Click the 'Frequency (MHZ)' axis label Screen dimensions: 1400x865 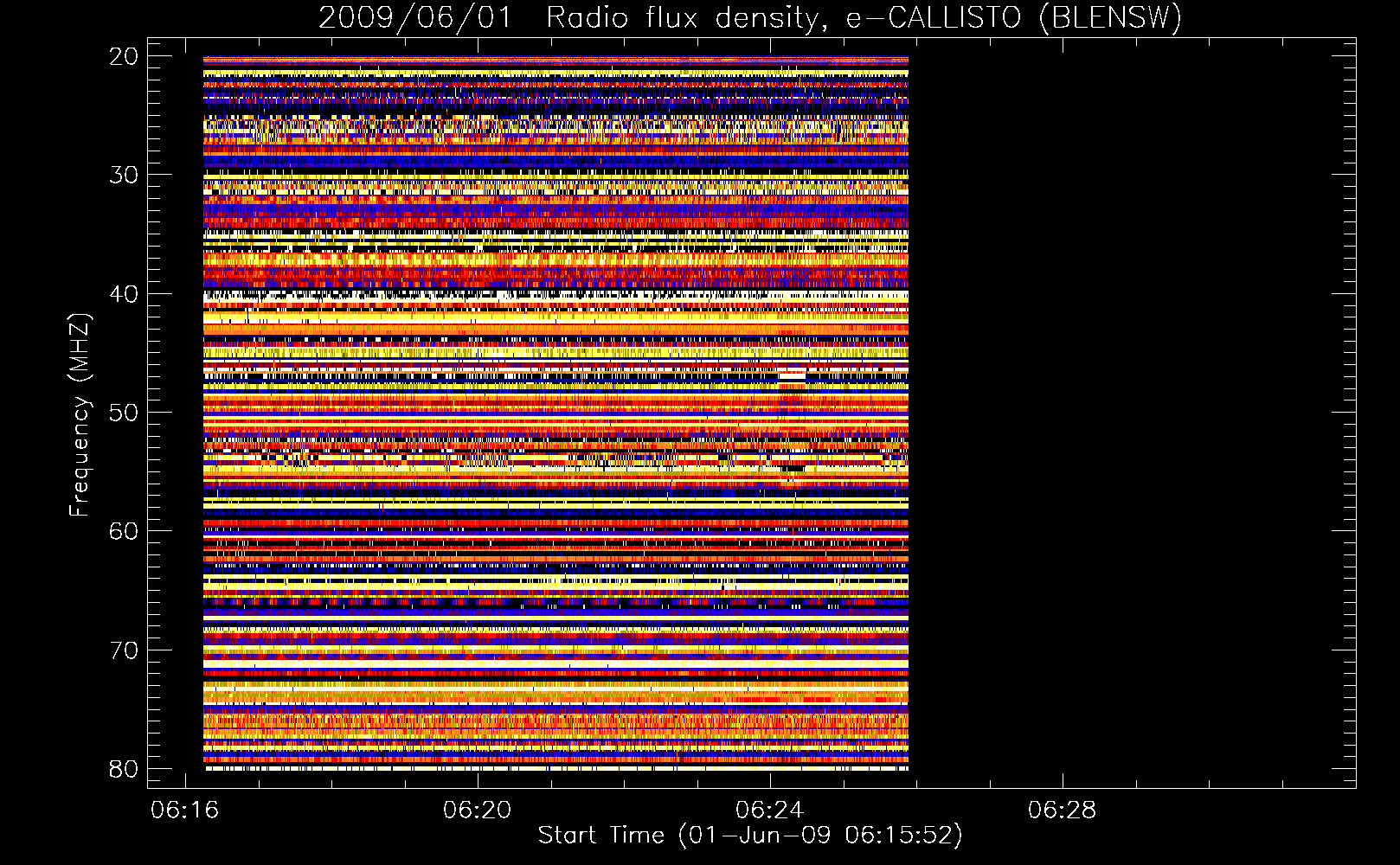[x=80, y=415]
